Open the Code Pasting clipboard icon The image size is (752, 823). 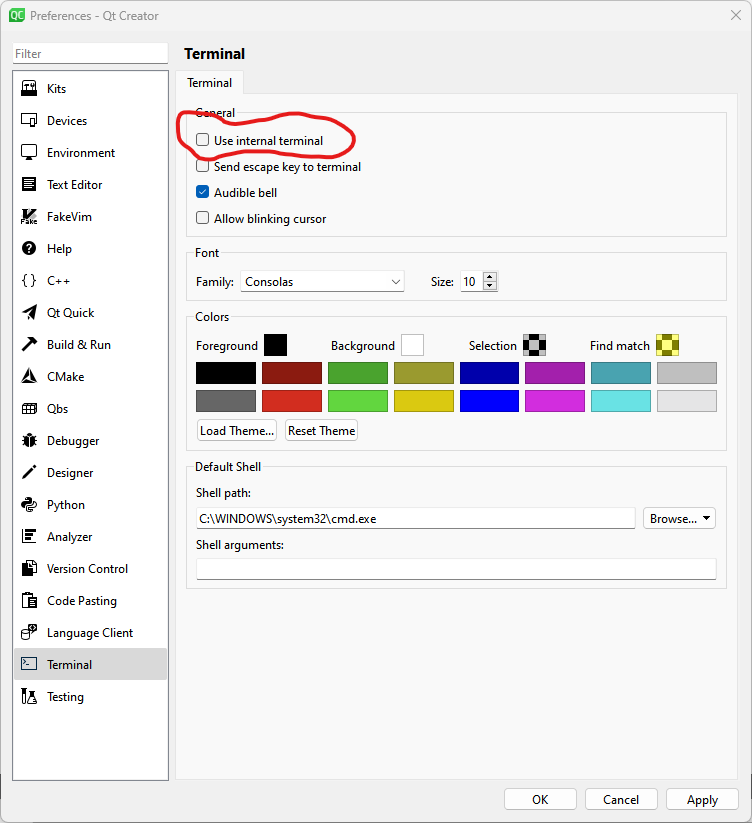[x=29, y=600]
